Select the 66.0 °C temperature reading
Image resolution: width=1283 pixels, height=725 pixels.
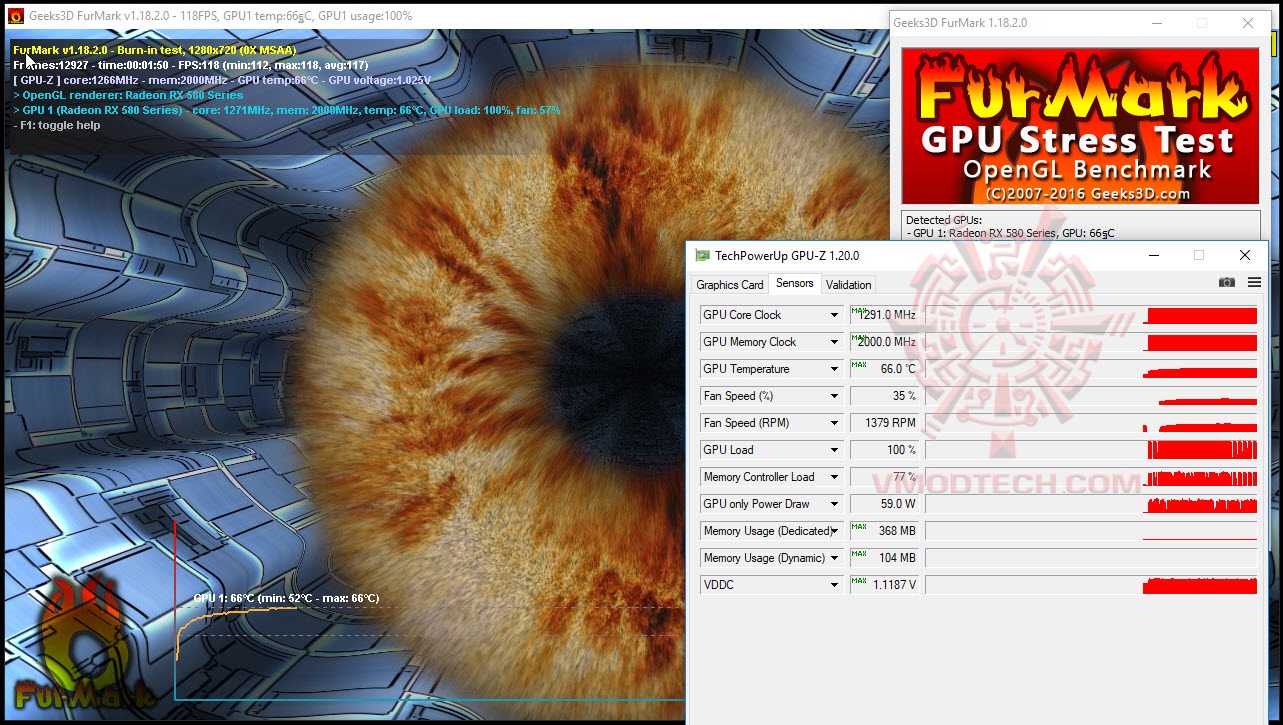pos(884,369)
